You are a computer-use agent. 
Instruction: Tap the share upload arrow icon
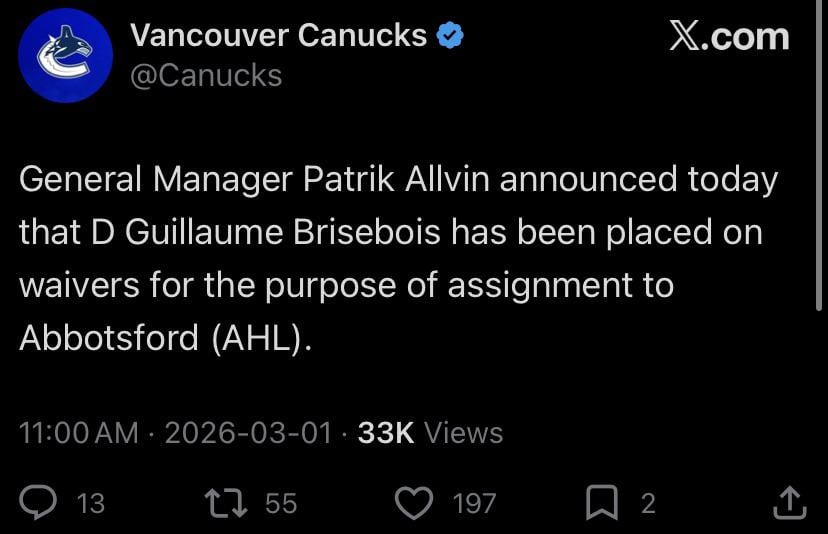coord(789,502)
